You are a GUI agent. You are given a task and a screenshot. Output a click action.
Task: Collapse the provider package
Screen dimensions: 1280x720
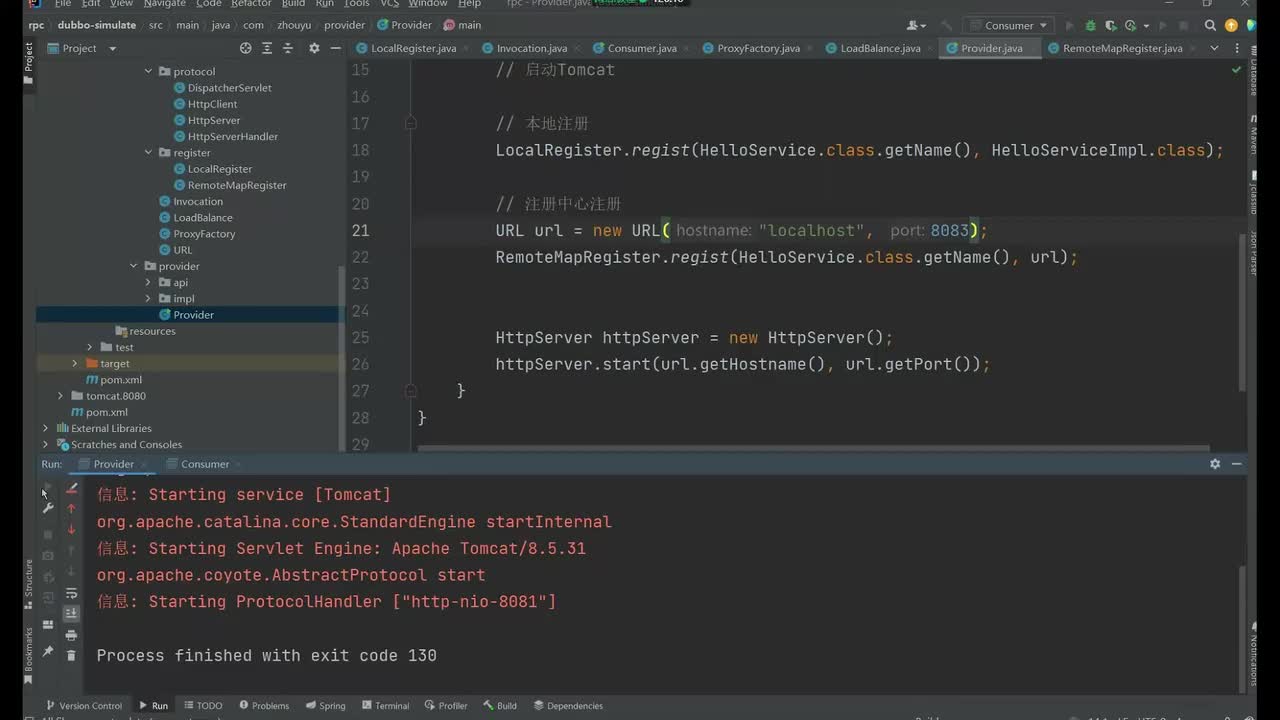134,266
